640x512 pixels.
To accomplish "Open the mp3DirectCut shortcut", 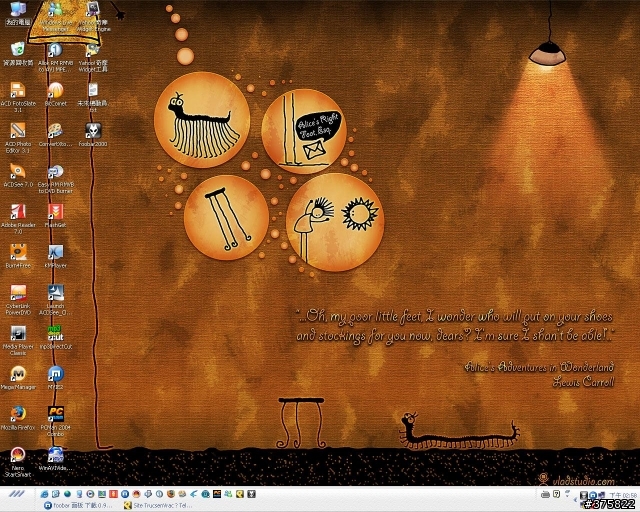I will 56,337.
